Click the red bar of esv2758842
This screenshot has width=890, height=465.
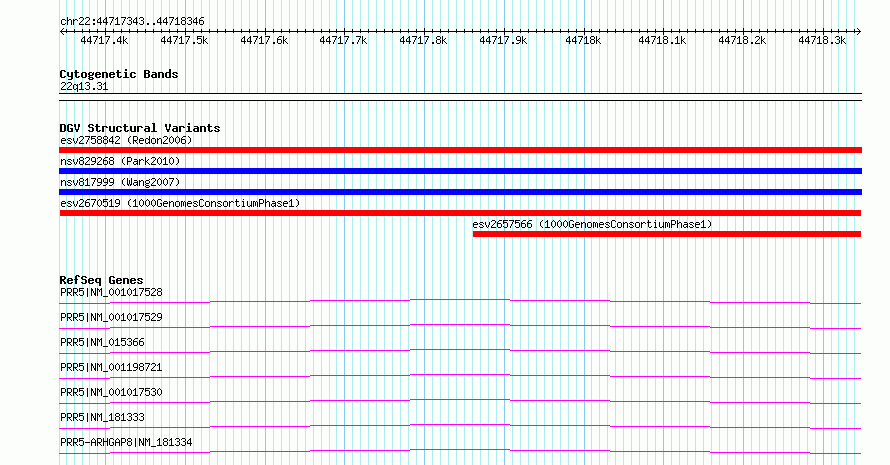click(x=460, y=150)
